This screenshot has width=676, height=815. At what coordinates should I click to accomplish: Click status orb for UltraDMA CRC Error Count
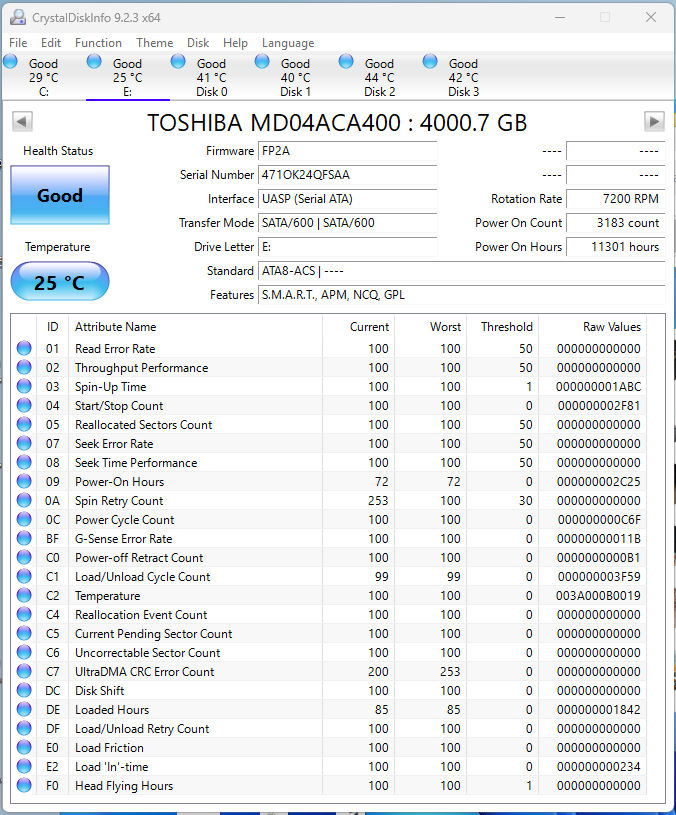24,672
